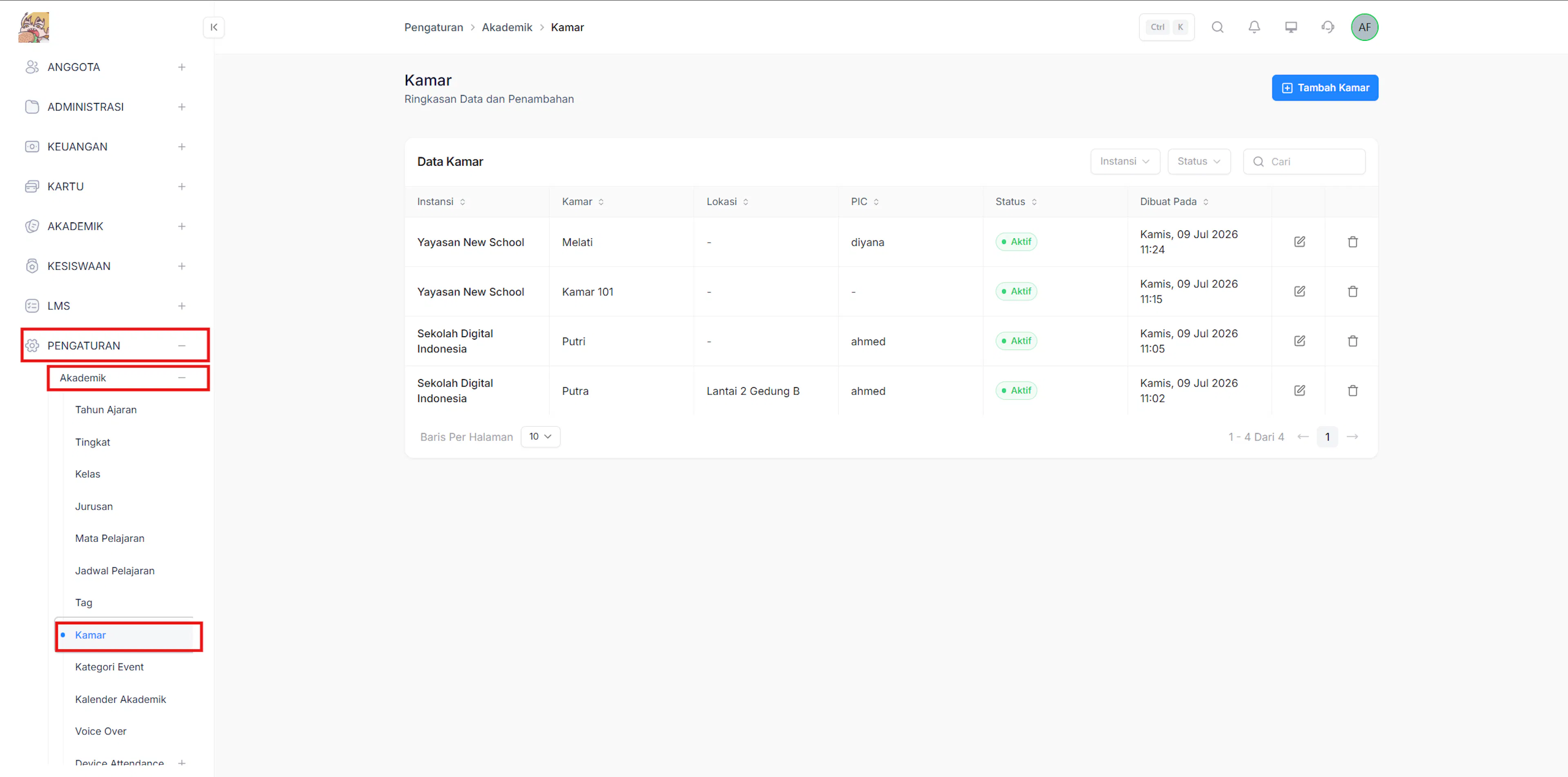Open Jadwal Pelajaran settings
1568x777 pixels.
pyautogui.click(x=114, y=571)
